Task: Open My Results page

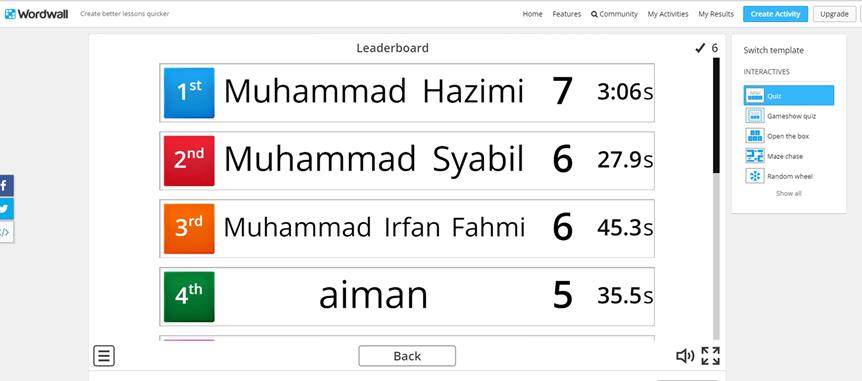Action: pyautogui.click(x=716, y=14)
